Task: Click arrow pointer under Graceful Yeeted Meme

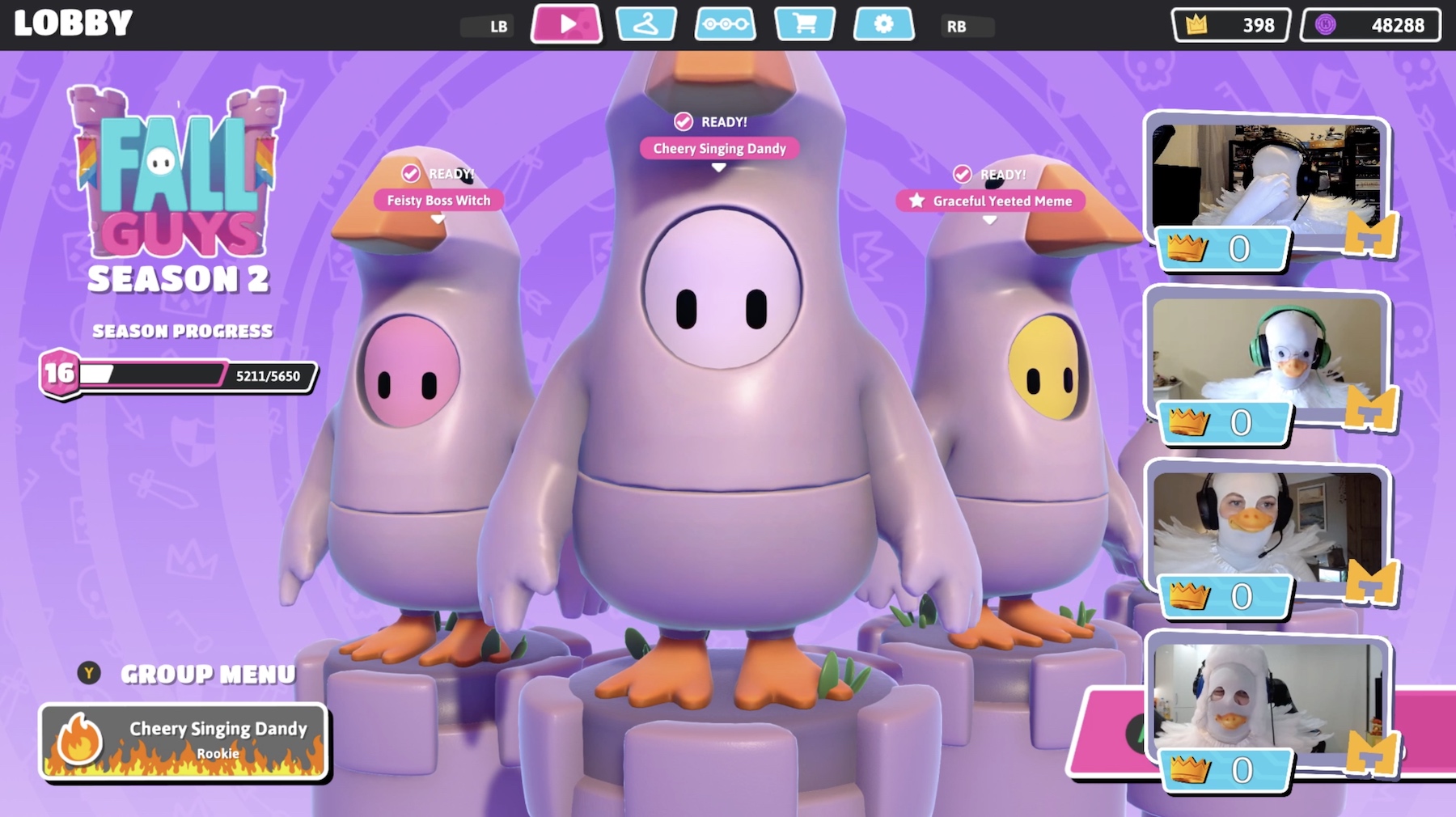Action: (x=989, y=220)
